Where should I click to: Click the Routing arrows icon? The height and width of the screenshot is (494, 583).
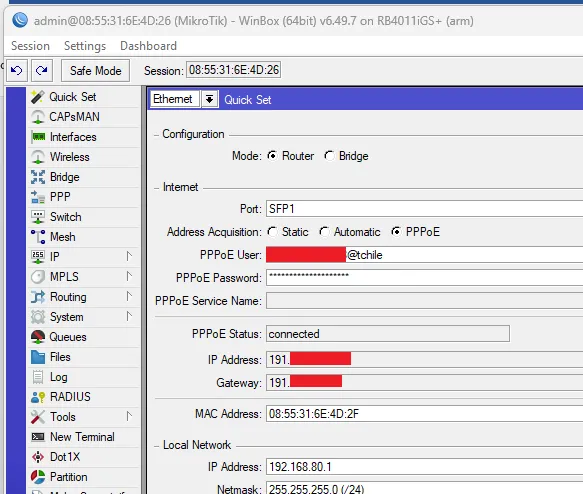click(x=38, y=297)
